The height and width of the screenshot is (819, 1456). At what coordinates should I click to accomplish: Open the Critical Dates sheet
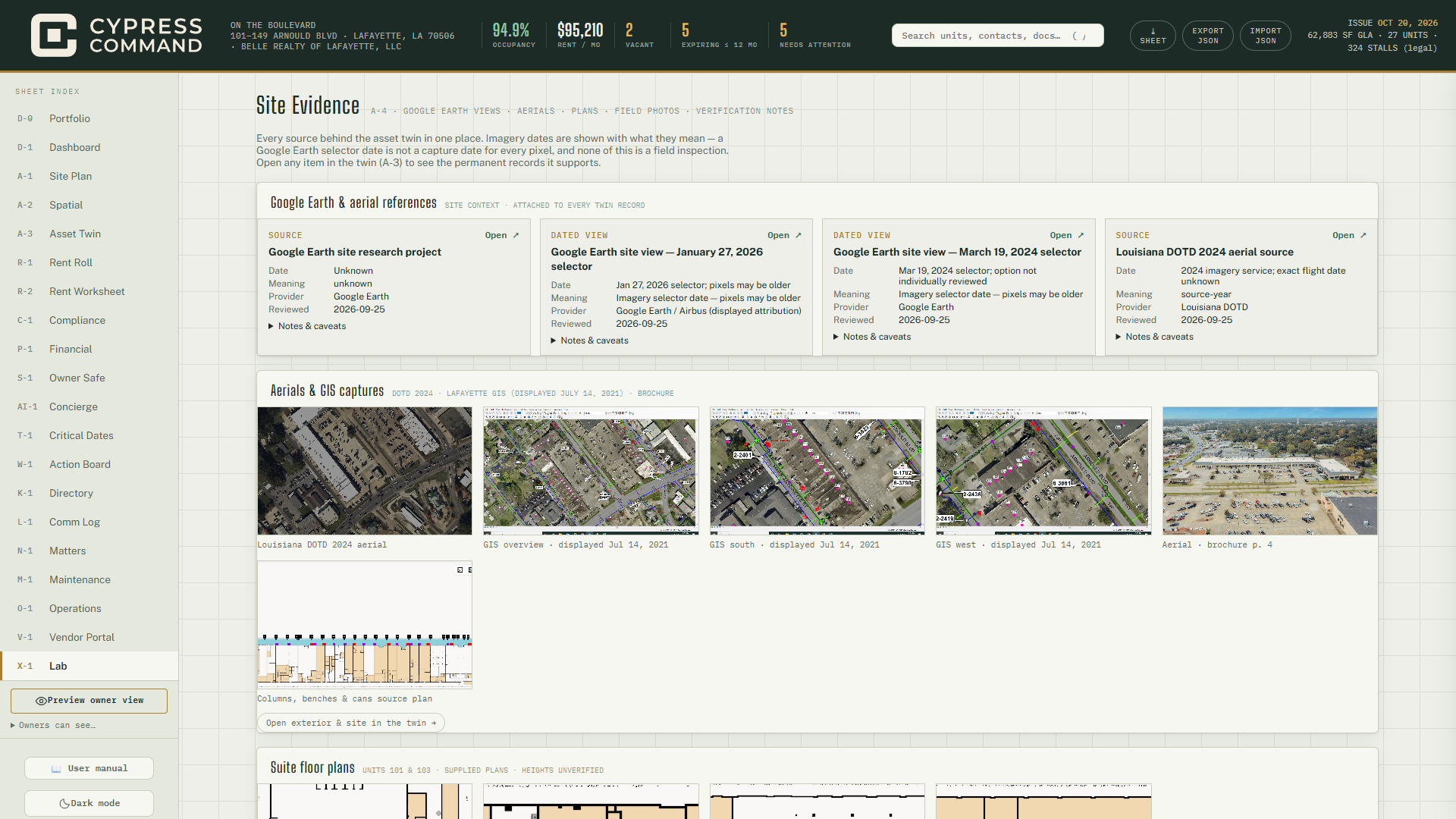point(89,435)
